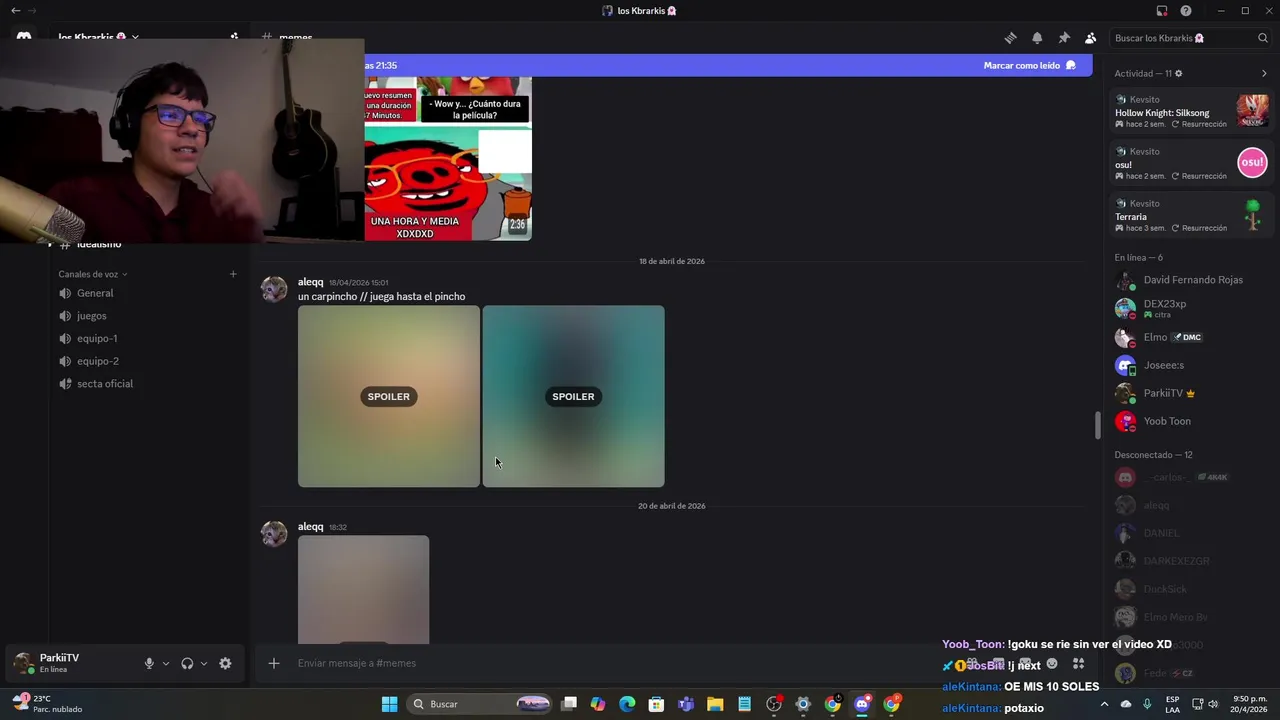Viewport: 1280px width, 720px height.
Task: Open the blurred image from 20 April message
Action: (363, 590)
